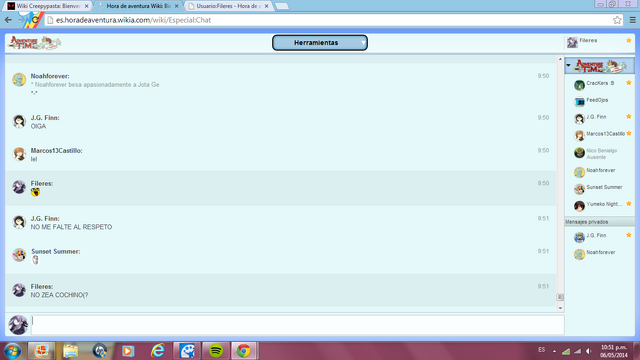Image resolution: width=640 pixels, height=360 pixels.
Task: Close the Usuario:Fileres tab
Action: point(266,6)
